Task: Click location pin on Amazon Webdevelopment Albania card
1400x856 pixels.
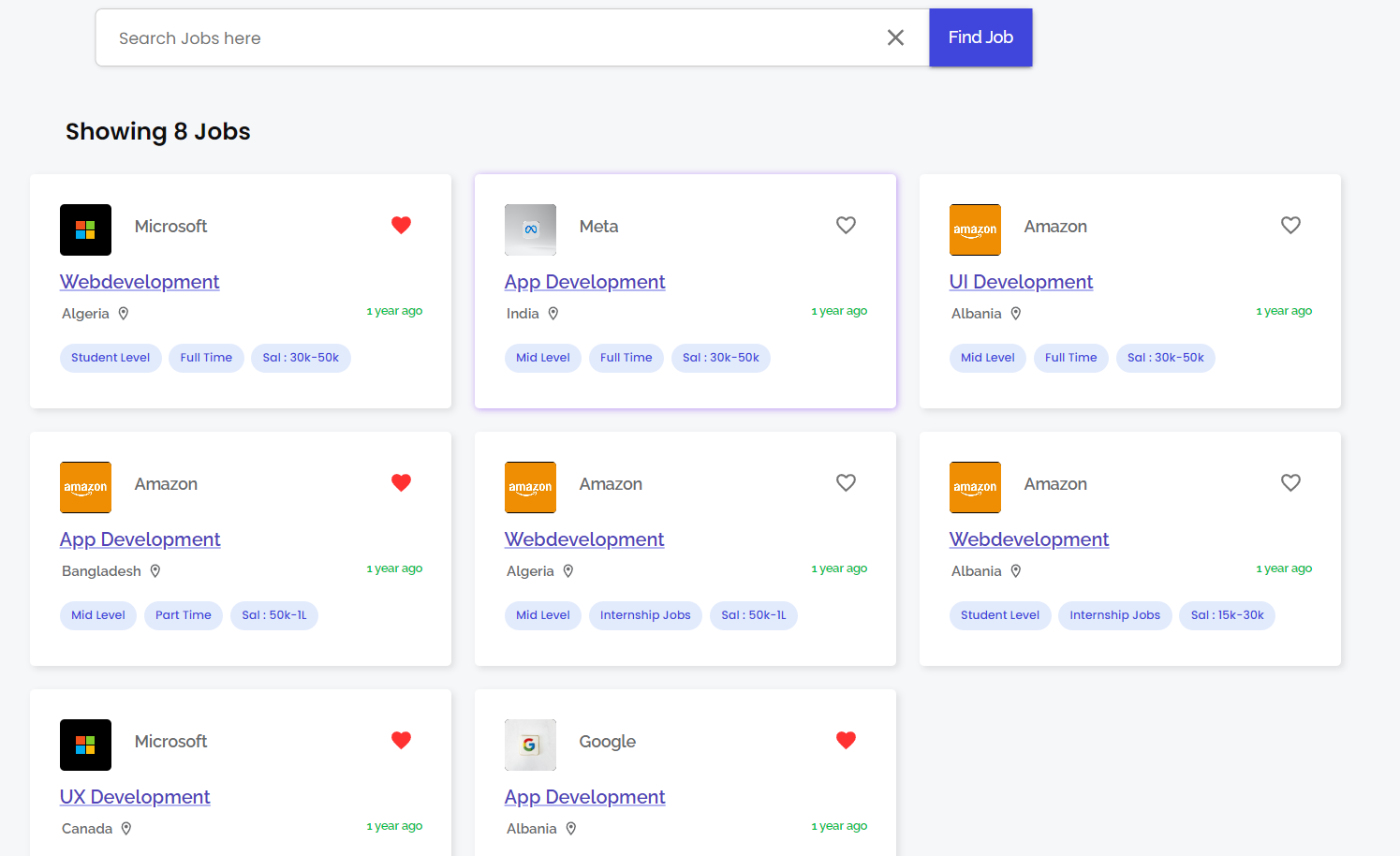Action: (1015, 571)
